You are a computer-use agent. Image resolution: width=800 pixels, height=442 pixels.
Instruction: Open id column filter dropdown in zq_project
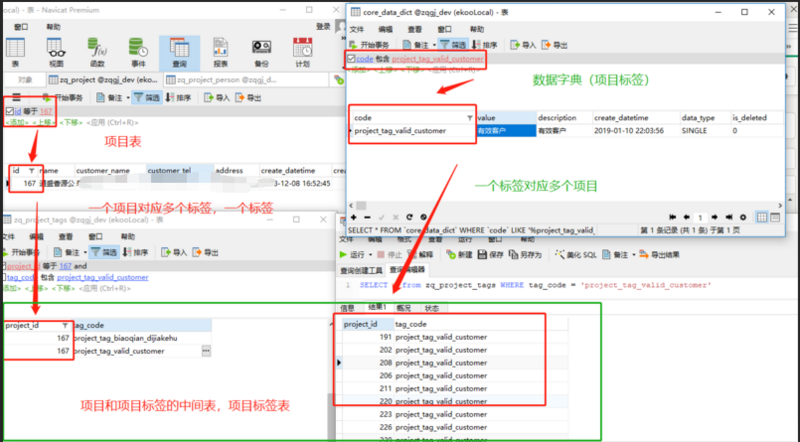32,170
